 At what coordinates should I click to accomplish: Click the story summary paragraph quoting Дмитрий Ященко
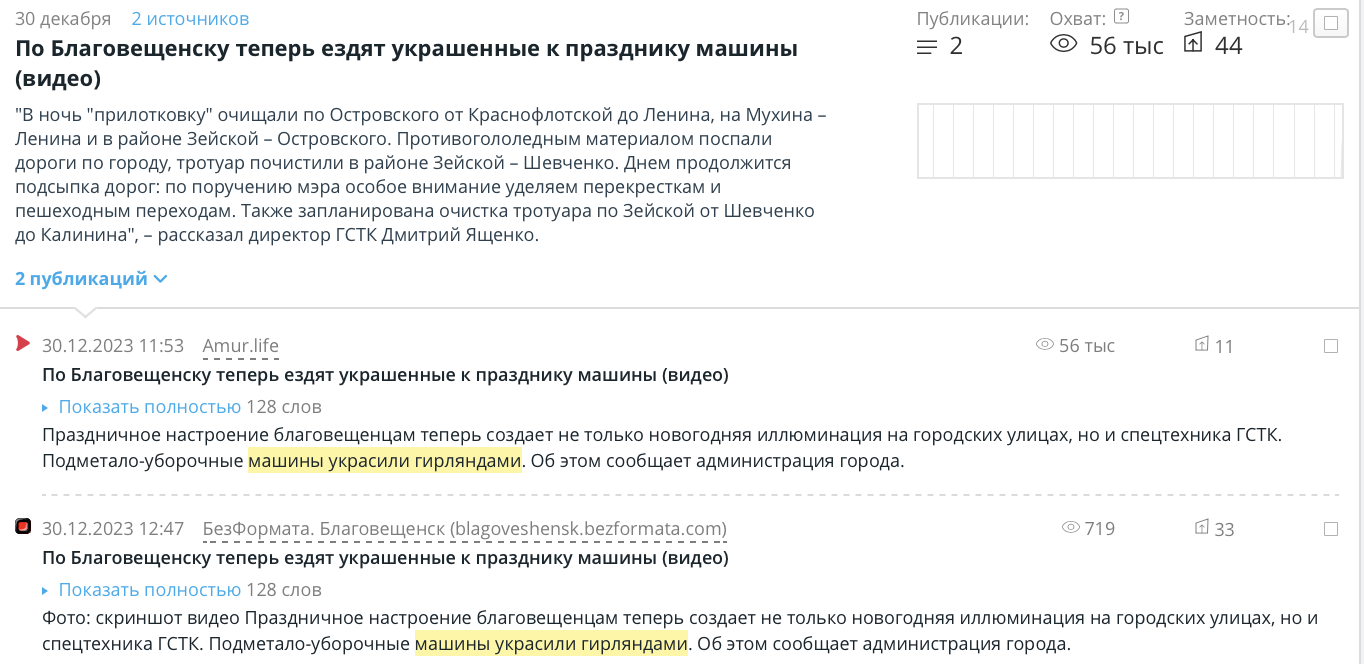coord(421,175)
